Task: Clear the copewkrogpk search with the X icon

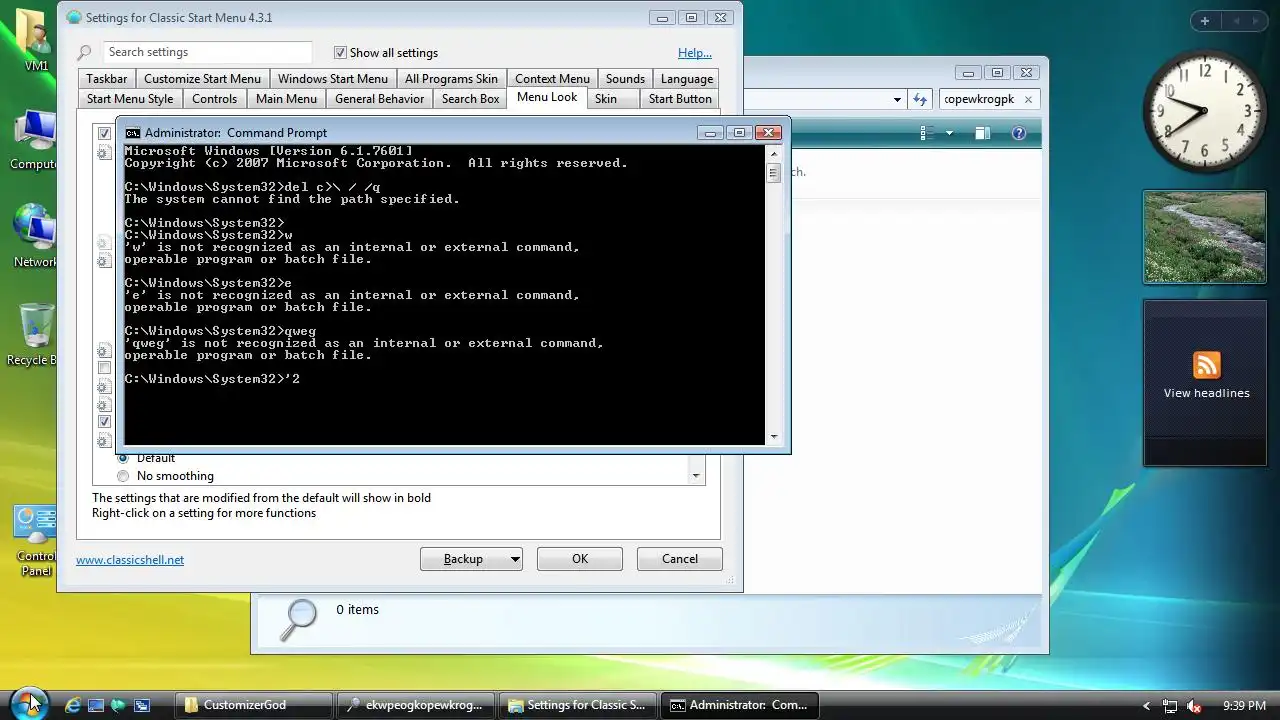Action: coord(1028,99)
